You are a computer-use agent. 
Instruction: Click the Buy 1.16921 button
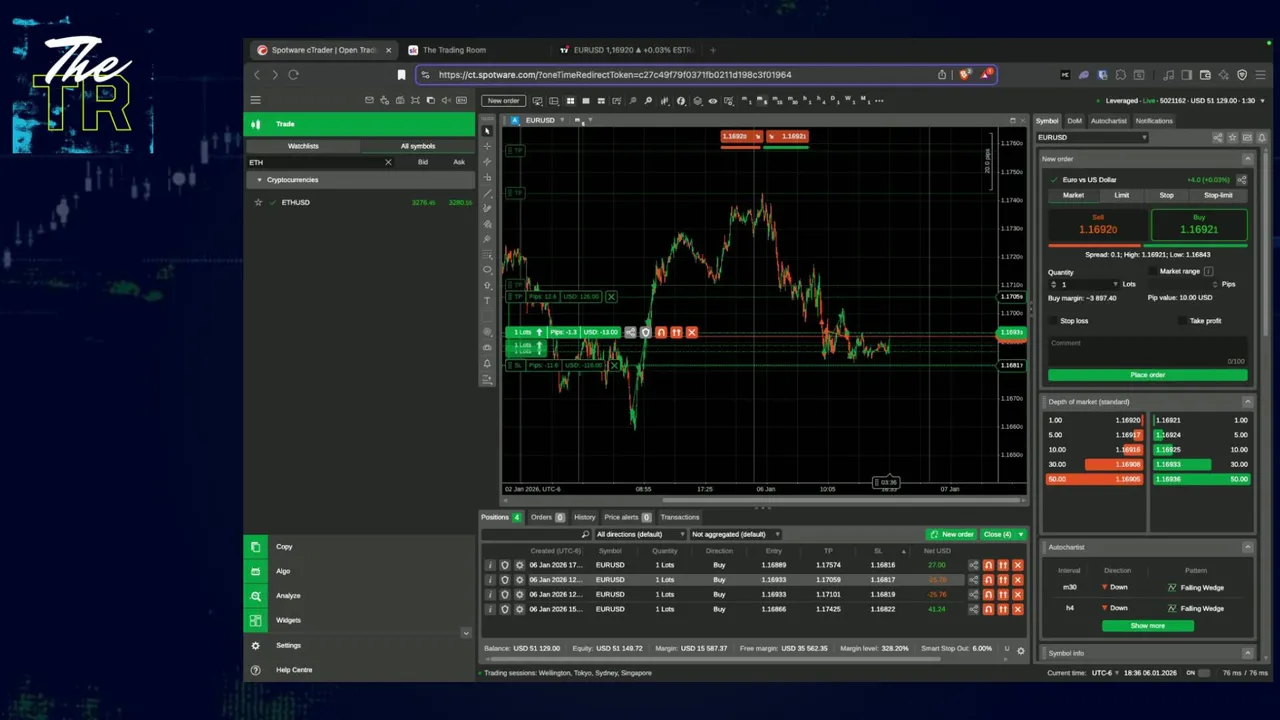[1199, 225]
